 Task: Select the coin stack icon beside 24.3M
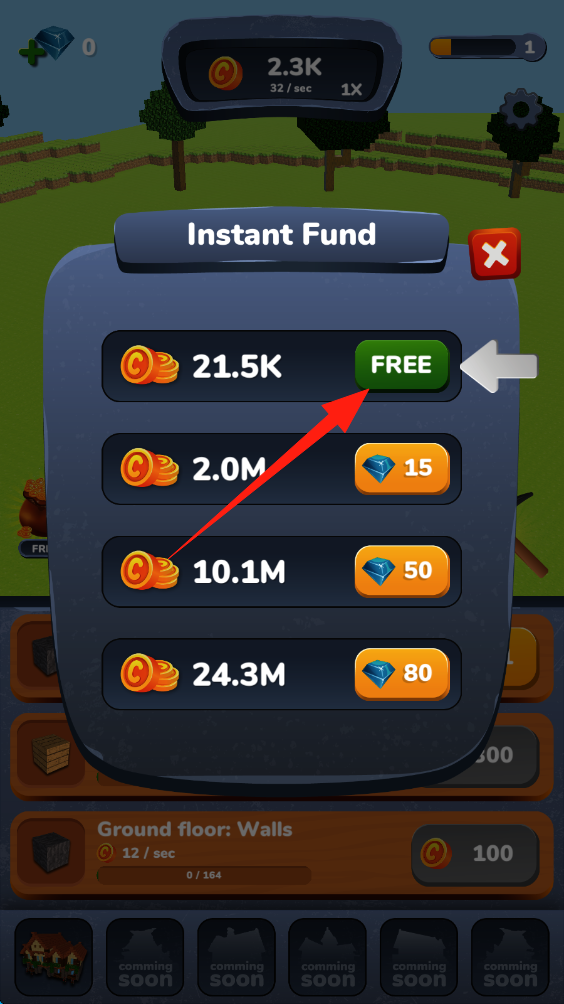149,673
